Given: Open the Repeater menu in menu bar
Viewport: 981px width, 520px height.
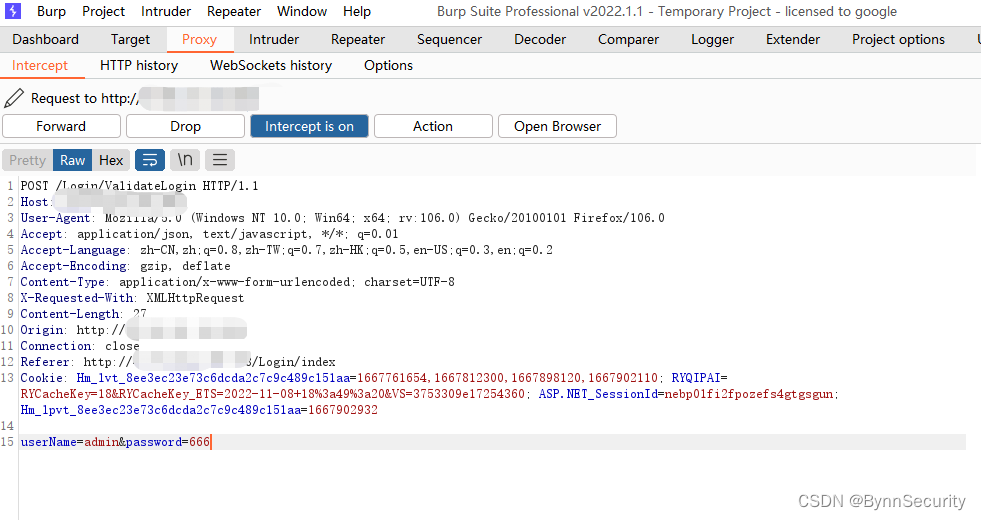Looking at the screenshot, I should tap(234, 11).
